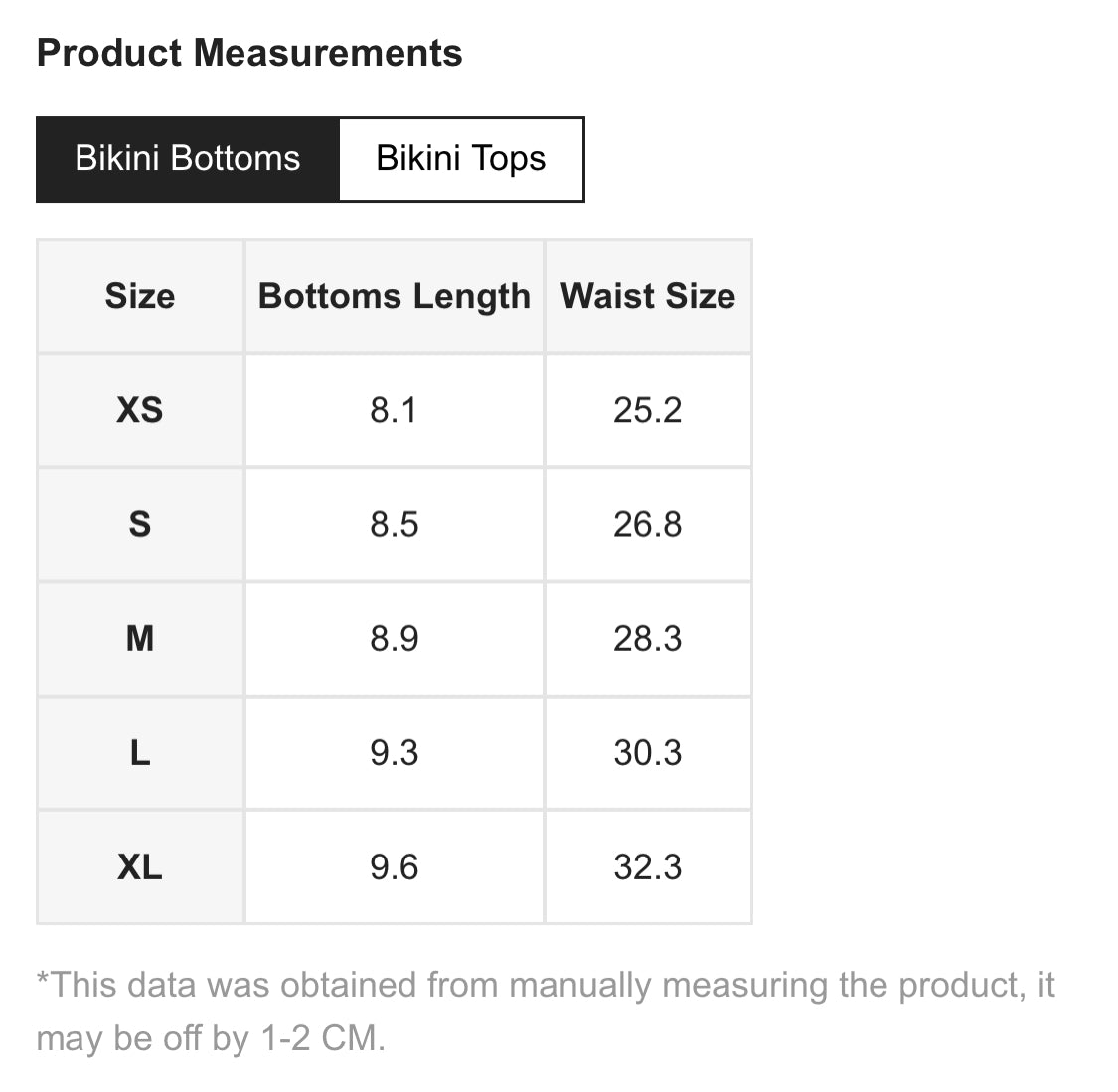This screenshot has width=1118, height=1092.
Task: Select the Bikini Bottoms tab
Action: [x=188, y=159]
